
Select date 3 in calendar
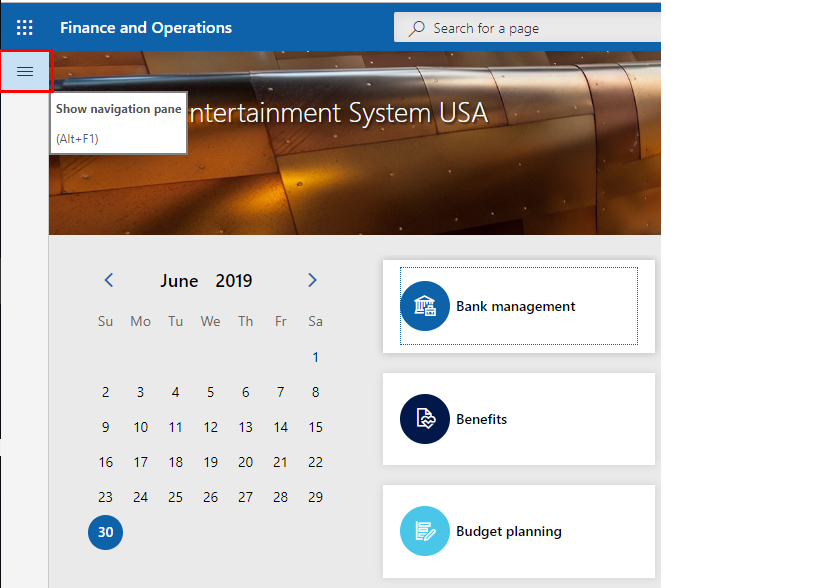[141, 392]
